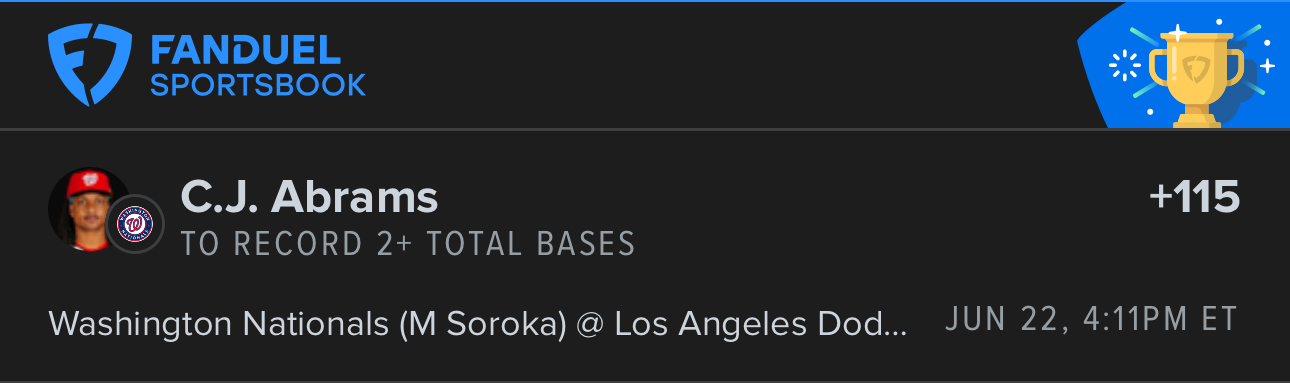The width and height of the screenshot is (1290, 383).
Task: Open the C.J. Abrams player name
Action: click(x=309, y=197)
